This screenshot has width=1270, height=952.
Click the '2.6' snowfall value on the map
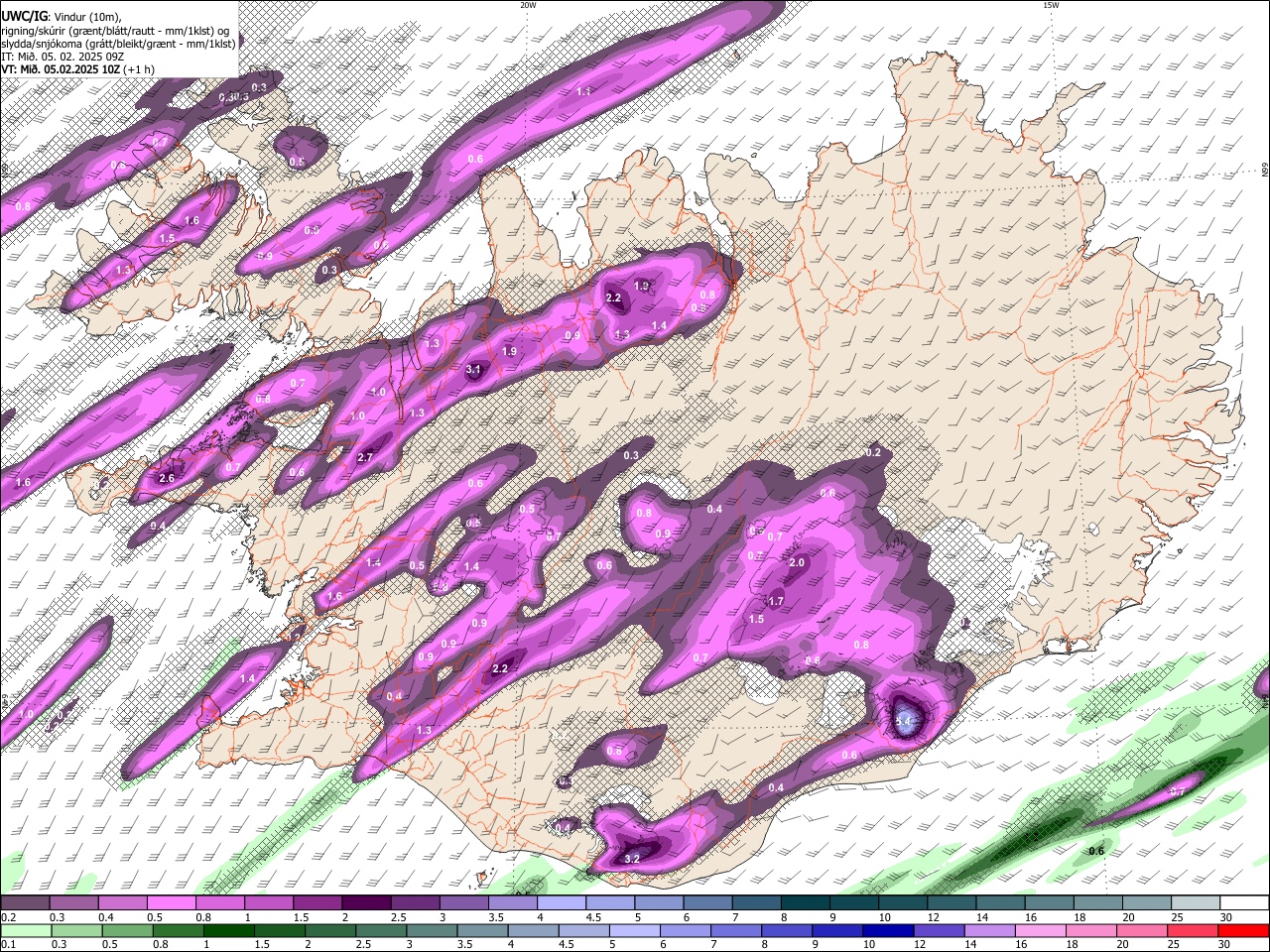(x=167, y=478)
